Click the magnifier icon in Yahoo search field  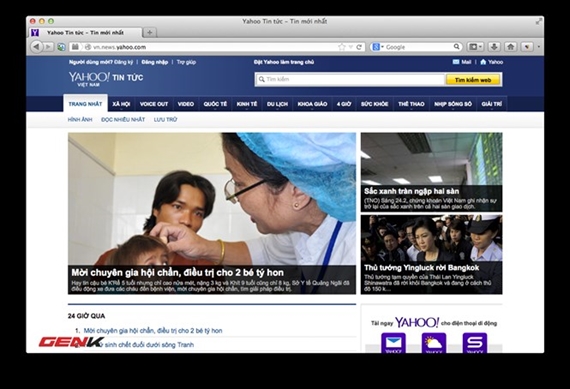click(261, 79)
